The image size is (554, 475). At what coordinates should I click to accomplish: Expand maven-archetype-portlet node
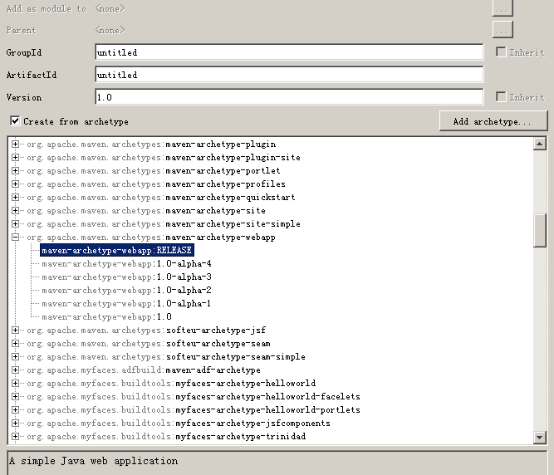(x=15, y=171)
